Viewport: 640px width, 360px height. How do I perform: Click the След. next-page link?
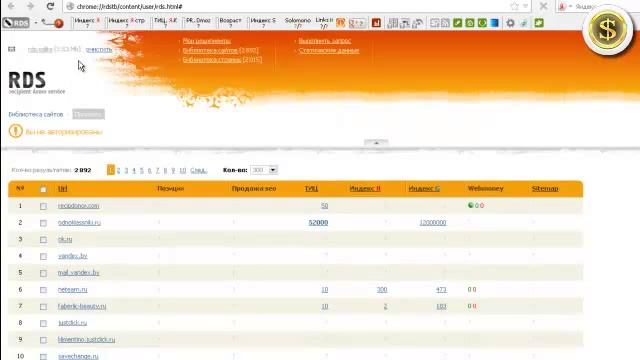click(198, 170)
